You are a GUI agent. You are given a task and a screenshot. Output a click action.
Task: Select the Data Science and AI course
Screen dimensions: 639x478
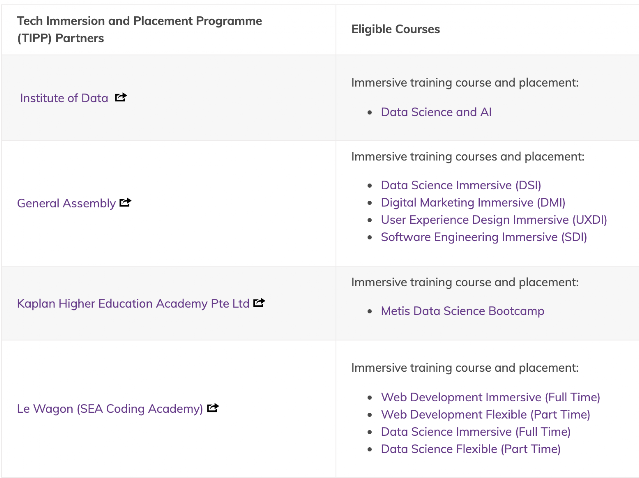point(436,112)
